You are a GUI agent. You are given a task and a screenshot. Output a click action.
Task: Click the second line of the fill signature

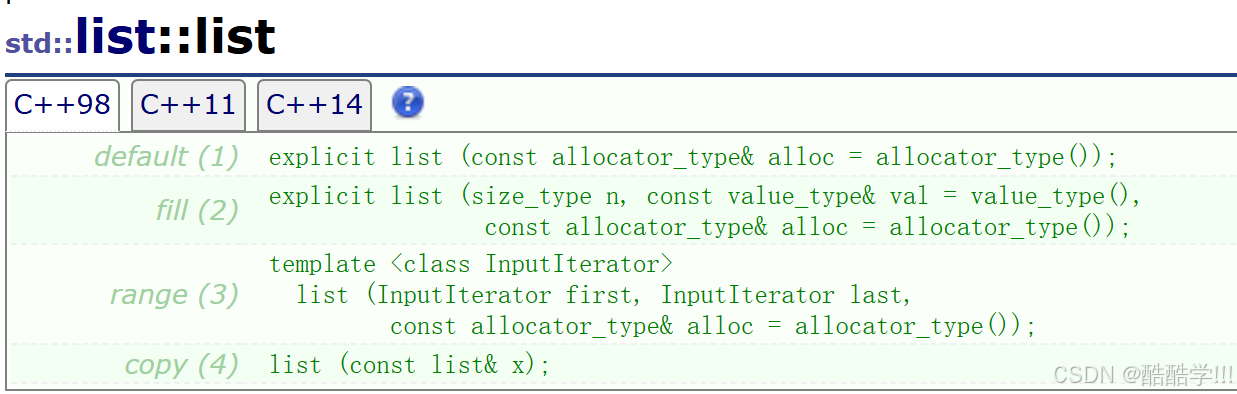point(808,227)
